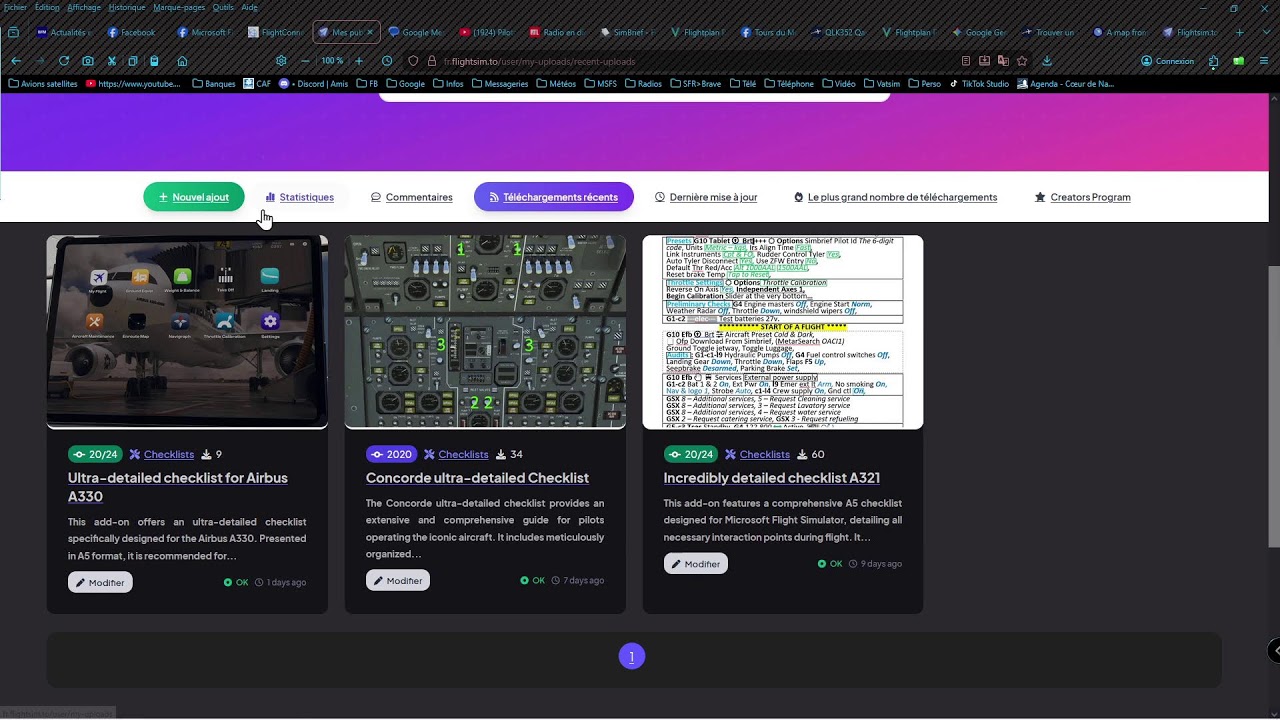
Task: Bookmark this page with the star icon
Action: click(1022, 61)
